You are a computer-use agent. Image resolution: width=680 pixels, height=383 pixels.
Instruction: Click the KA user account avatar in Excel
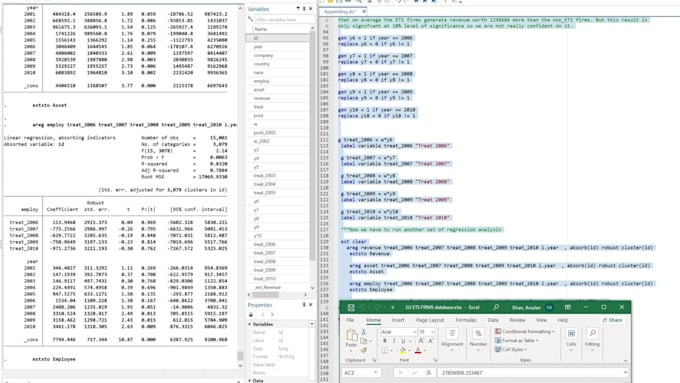click(x=549, y=307)
